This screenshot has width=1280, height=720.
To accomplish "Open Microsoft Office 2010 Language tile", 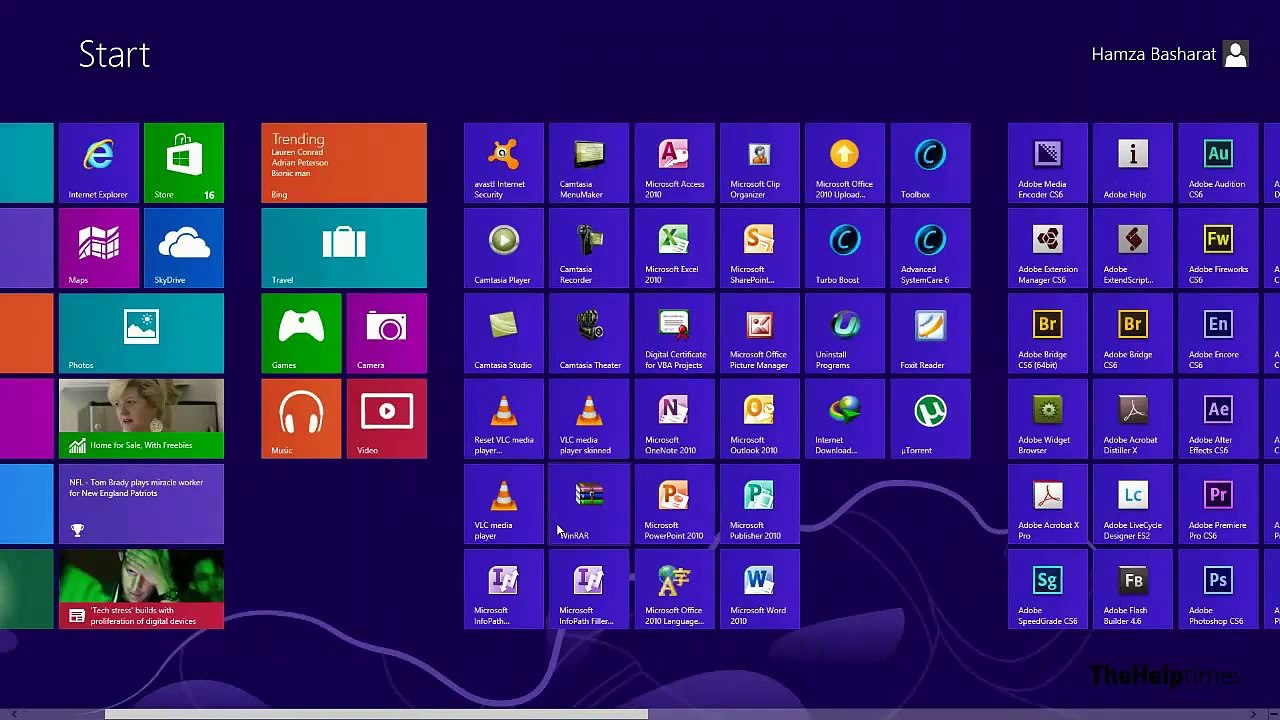I will click(674, 589).
